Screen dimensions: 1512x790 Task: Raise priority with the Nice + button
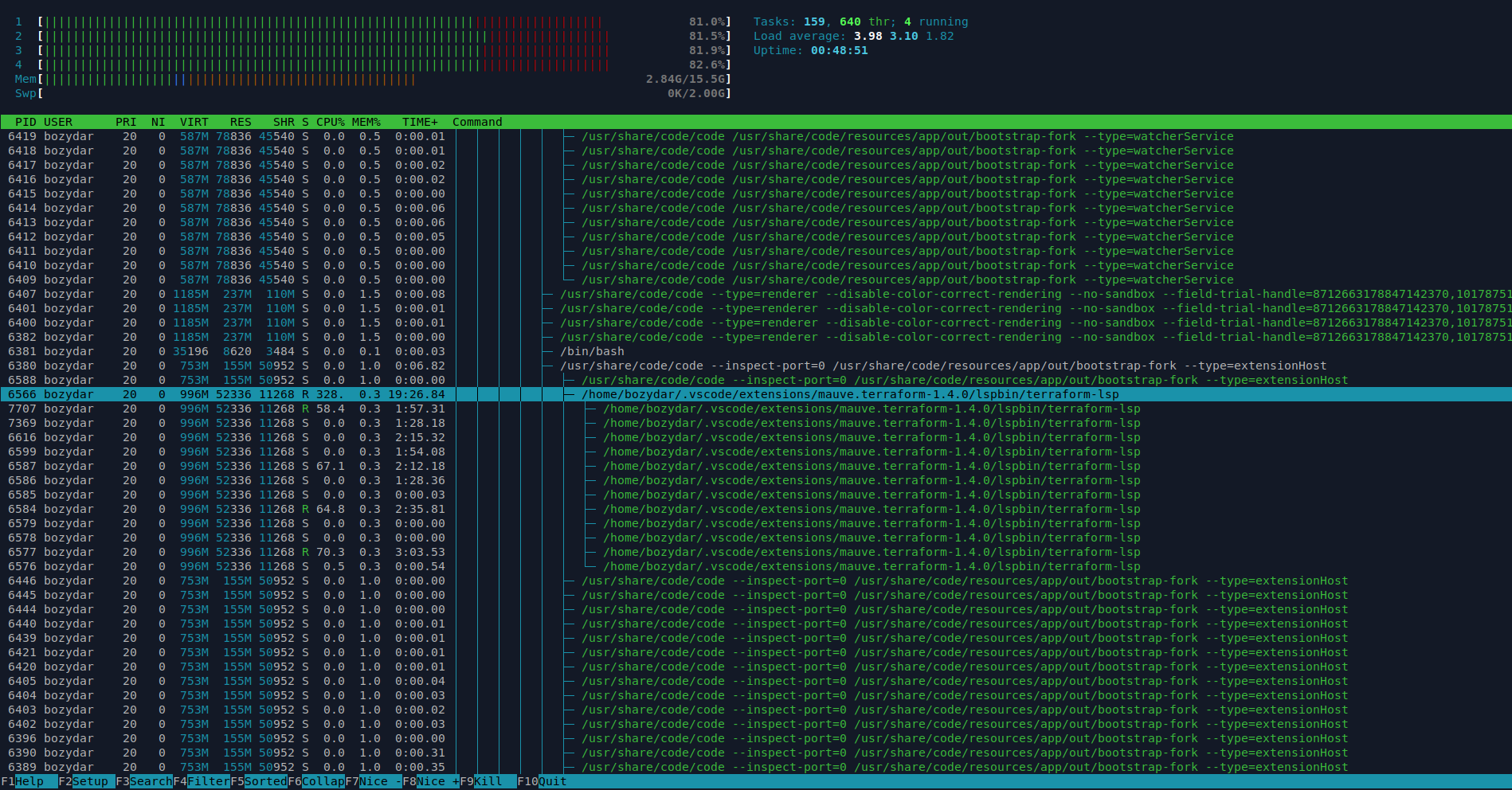click(430, 781)
